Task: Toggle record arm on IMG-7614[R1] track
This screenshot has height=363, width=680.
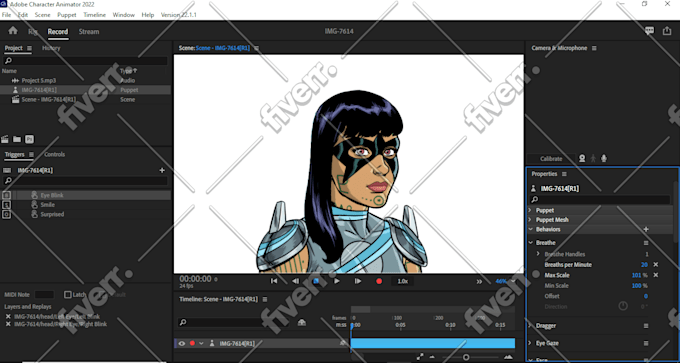Action: point(192,343)
